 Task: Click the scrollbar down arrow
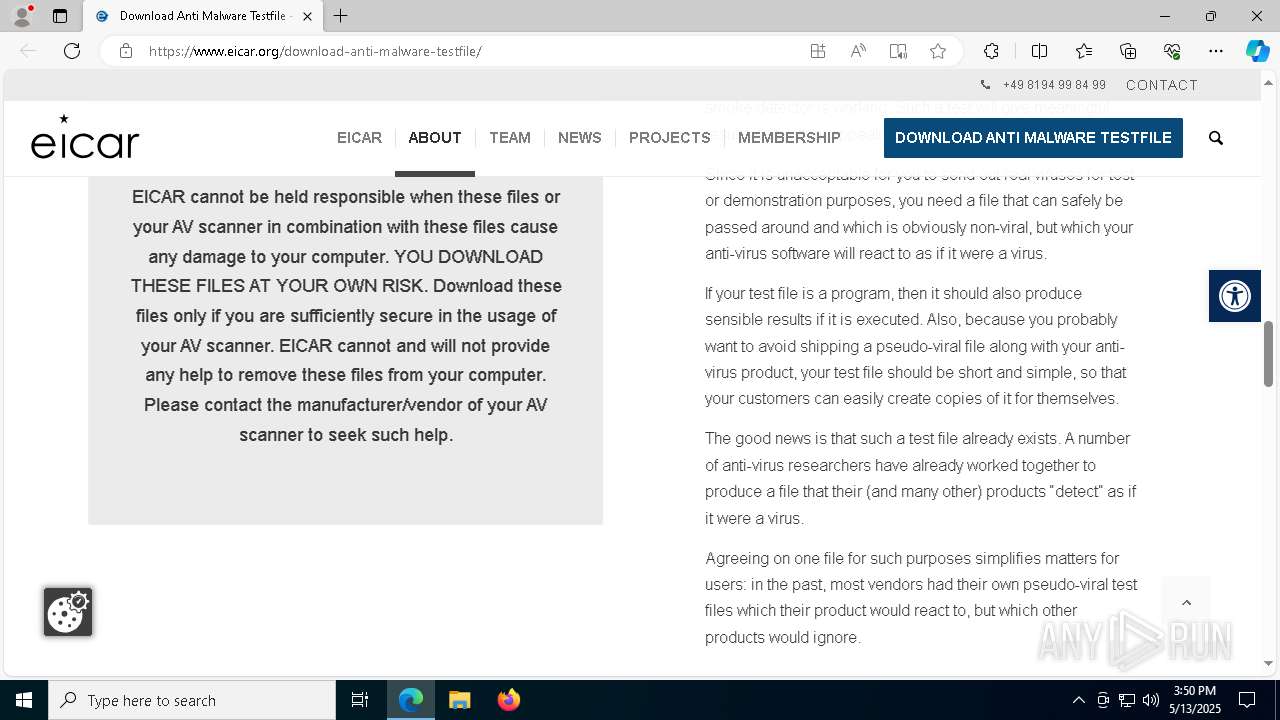point(1268,663)
